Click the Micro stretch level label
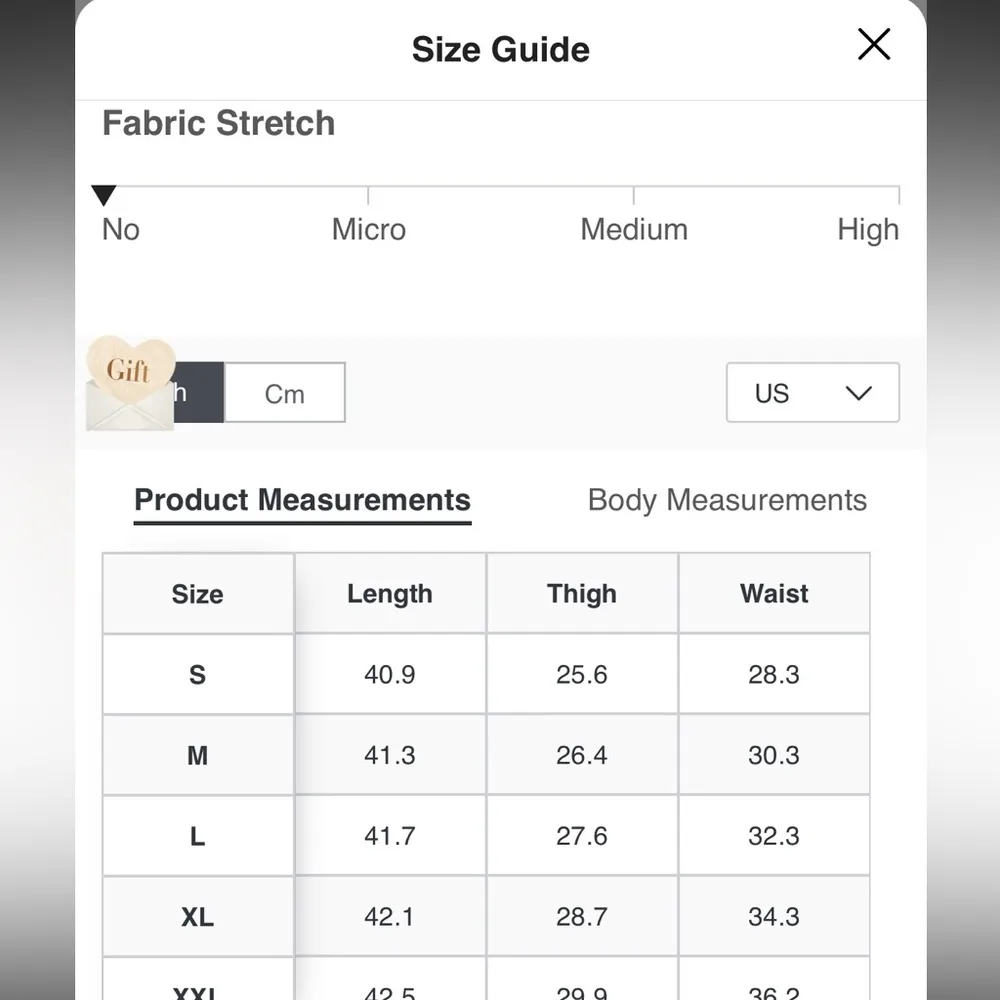This screenshot has height=1000, width=1000. (369, 230)
